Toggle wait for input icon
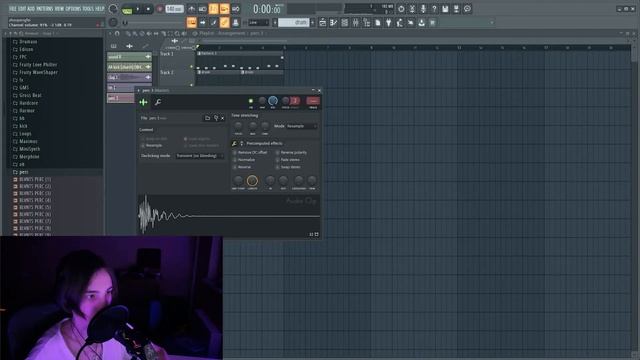 202,9
